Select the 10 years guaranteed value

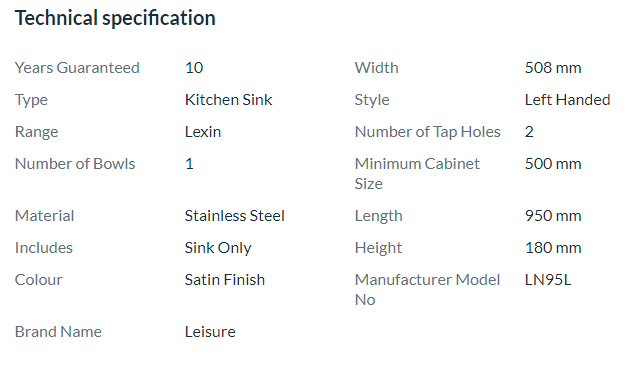coord(194,68)
